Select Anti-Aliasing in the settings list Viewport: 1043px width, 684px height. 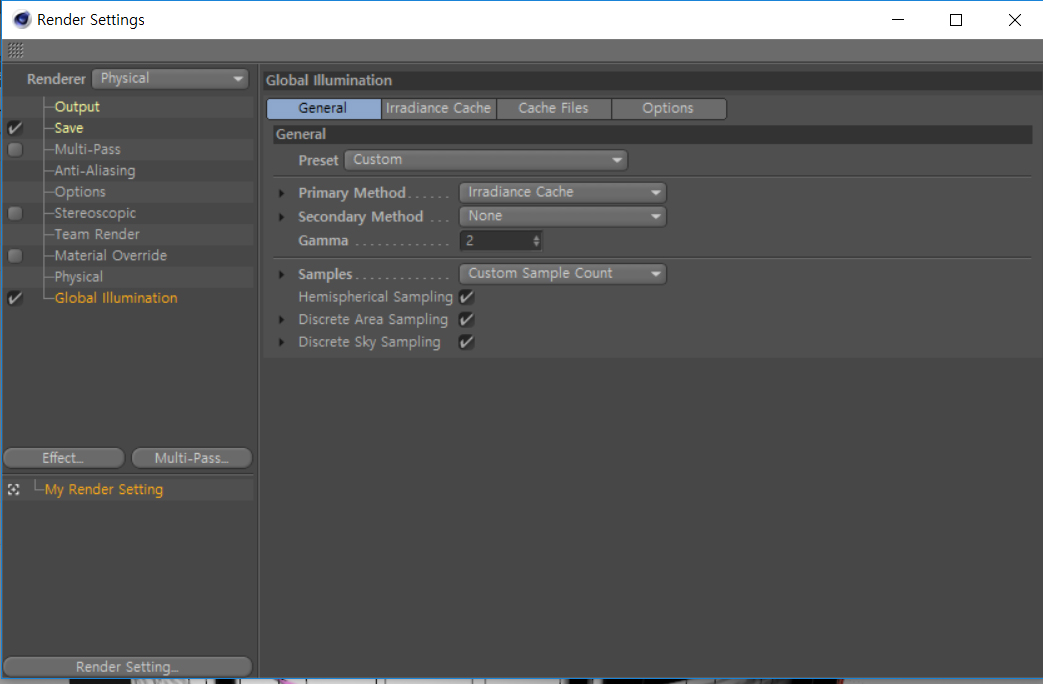(95, 170)
